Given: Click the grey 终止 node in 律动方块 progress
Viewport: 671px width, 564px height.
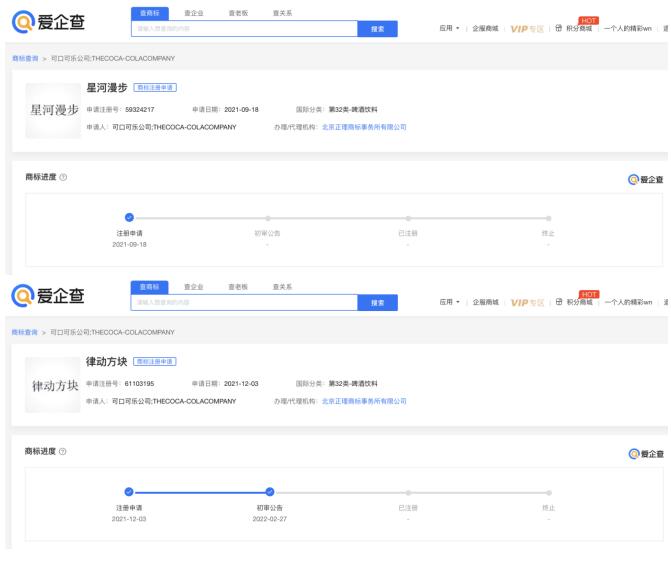Looking at the screenshot, I should click(x=549, y=493).
